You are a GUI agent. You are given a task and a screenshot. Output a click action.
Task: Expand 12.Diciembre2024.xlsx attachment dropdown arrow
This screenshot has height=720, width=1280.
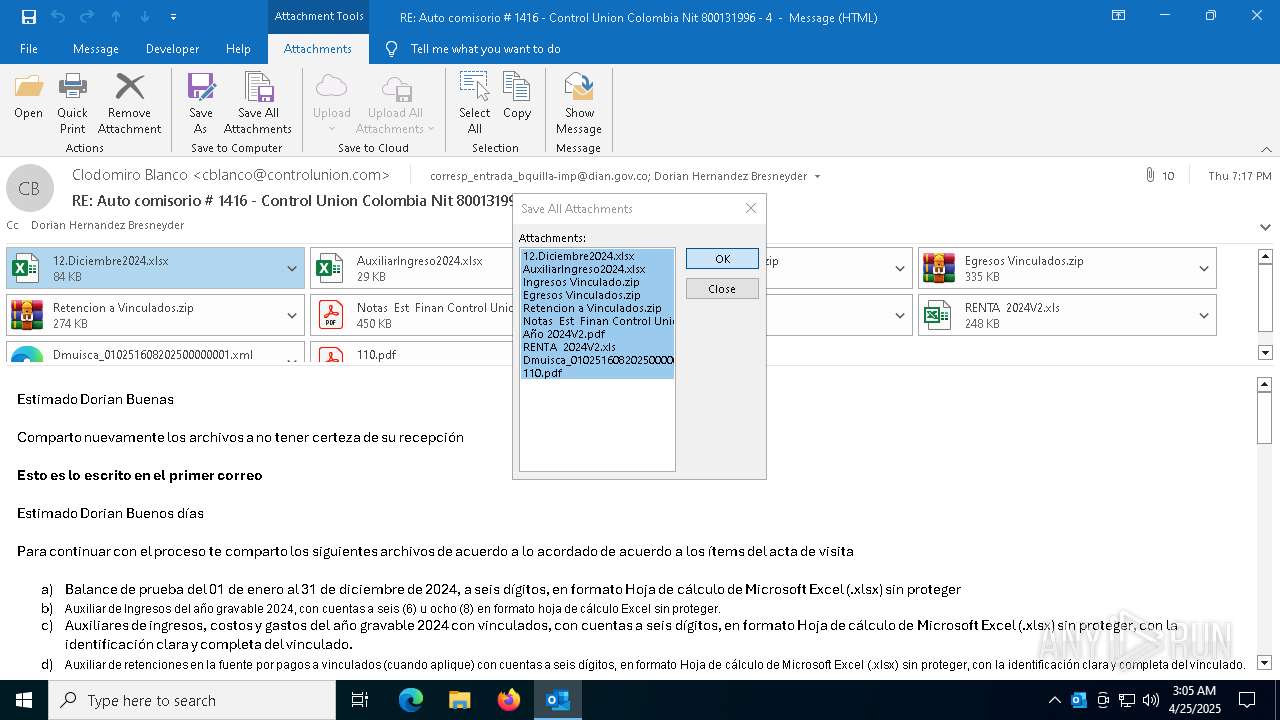[x=292, y=268]
